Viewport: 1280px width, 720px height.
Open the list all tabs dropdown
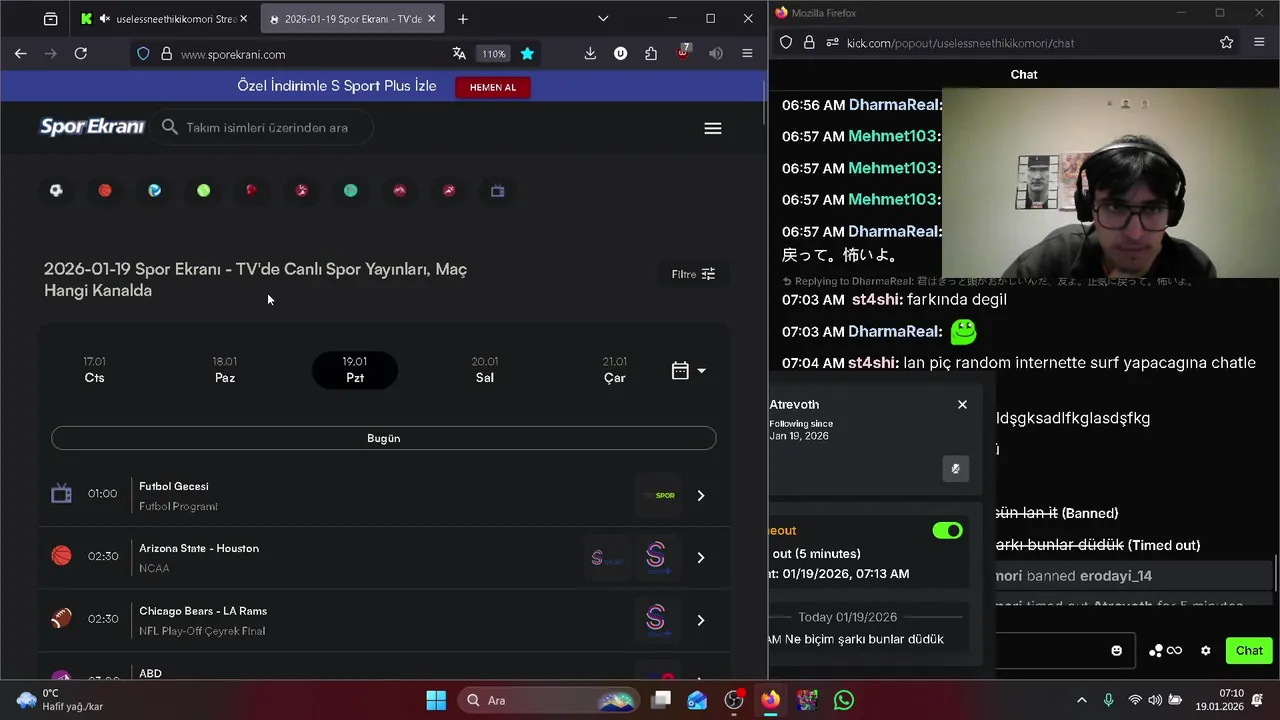[x=603, y=19]
